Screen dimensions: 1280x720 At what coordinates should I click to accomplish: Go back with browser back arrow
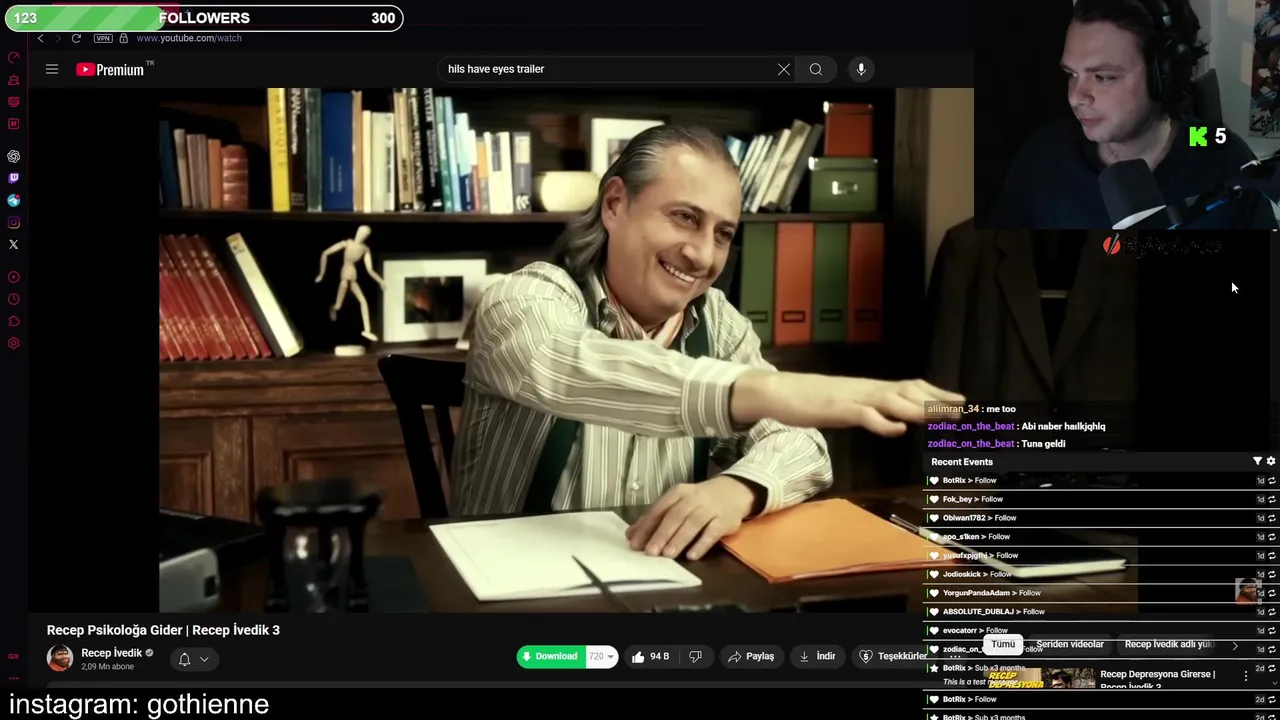(x=40, y=38)
